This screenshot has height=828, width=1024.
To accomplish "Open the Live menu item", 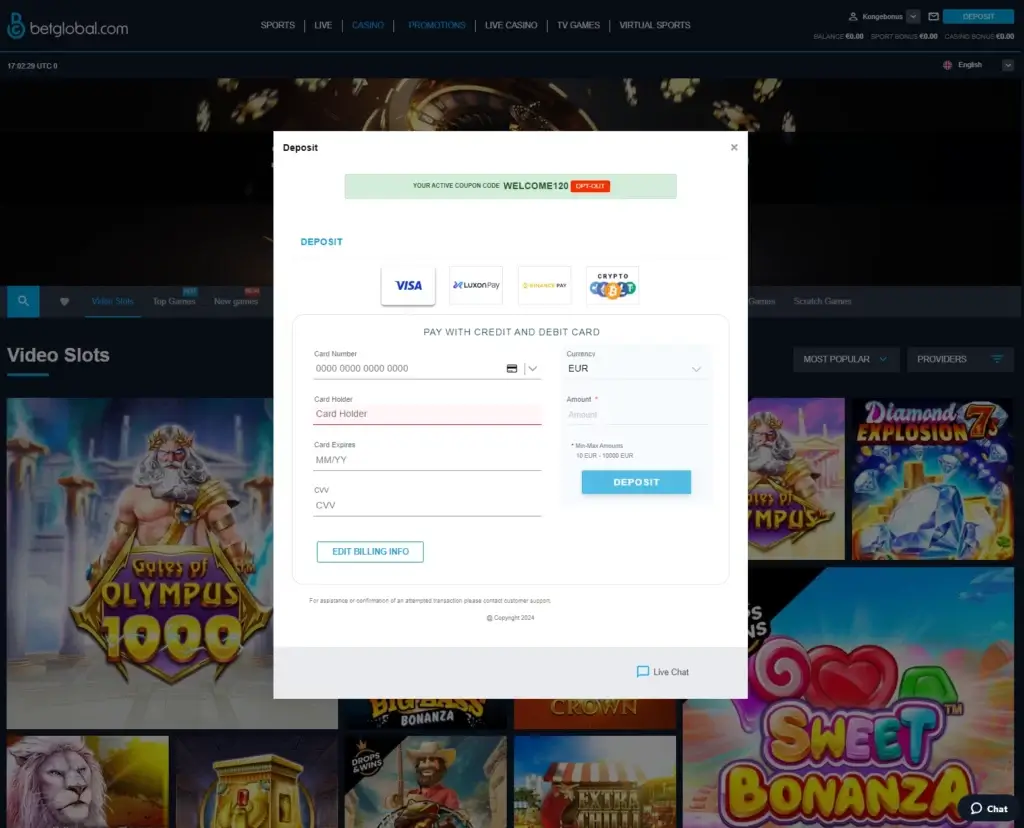I will coord(323,25).
